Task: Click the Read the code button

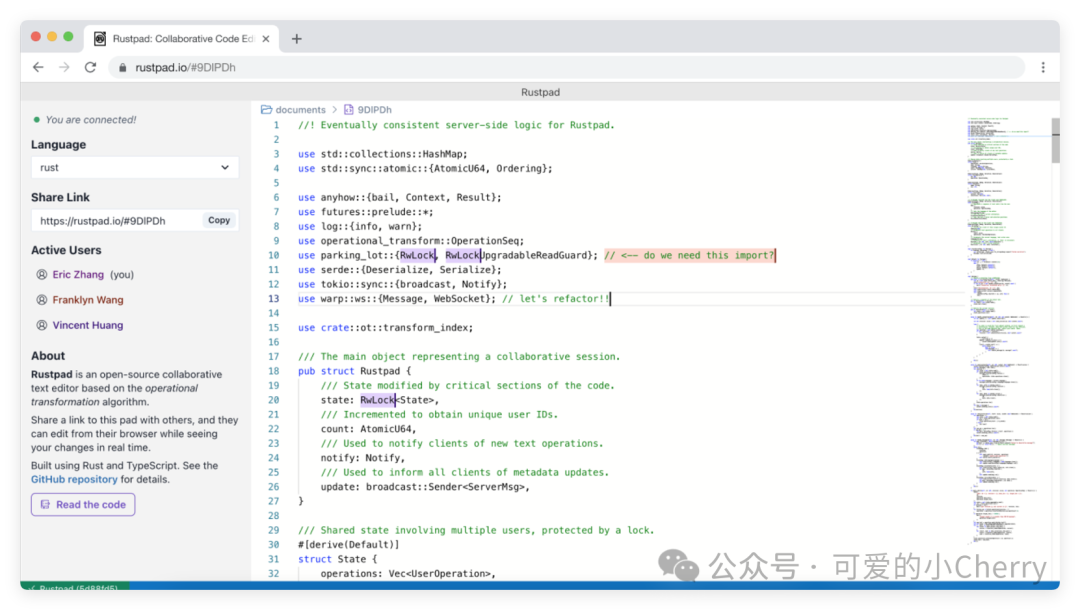Action: pyautogui.click(x=83, y=505)
